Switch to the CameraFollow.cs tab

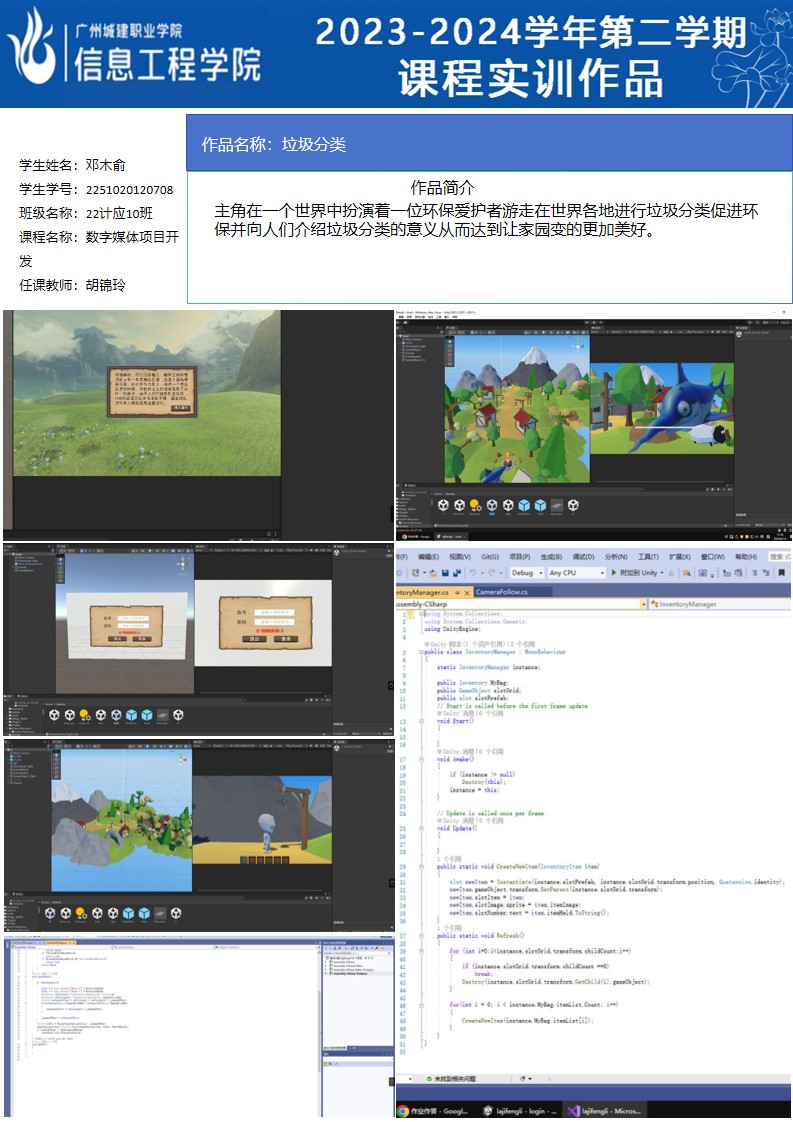click(500, 591)
